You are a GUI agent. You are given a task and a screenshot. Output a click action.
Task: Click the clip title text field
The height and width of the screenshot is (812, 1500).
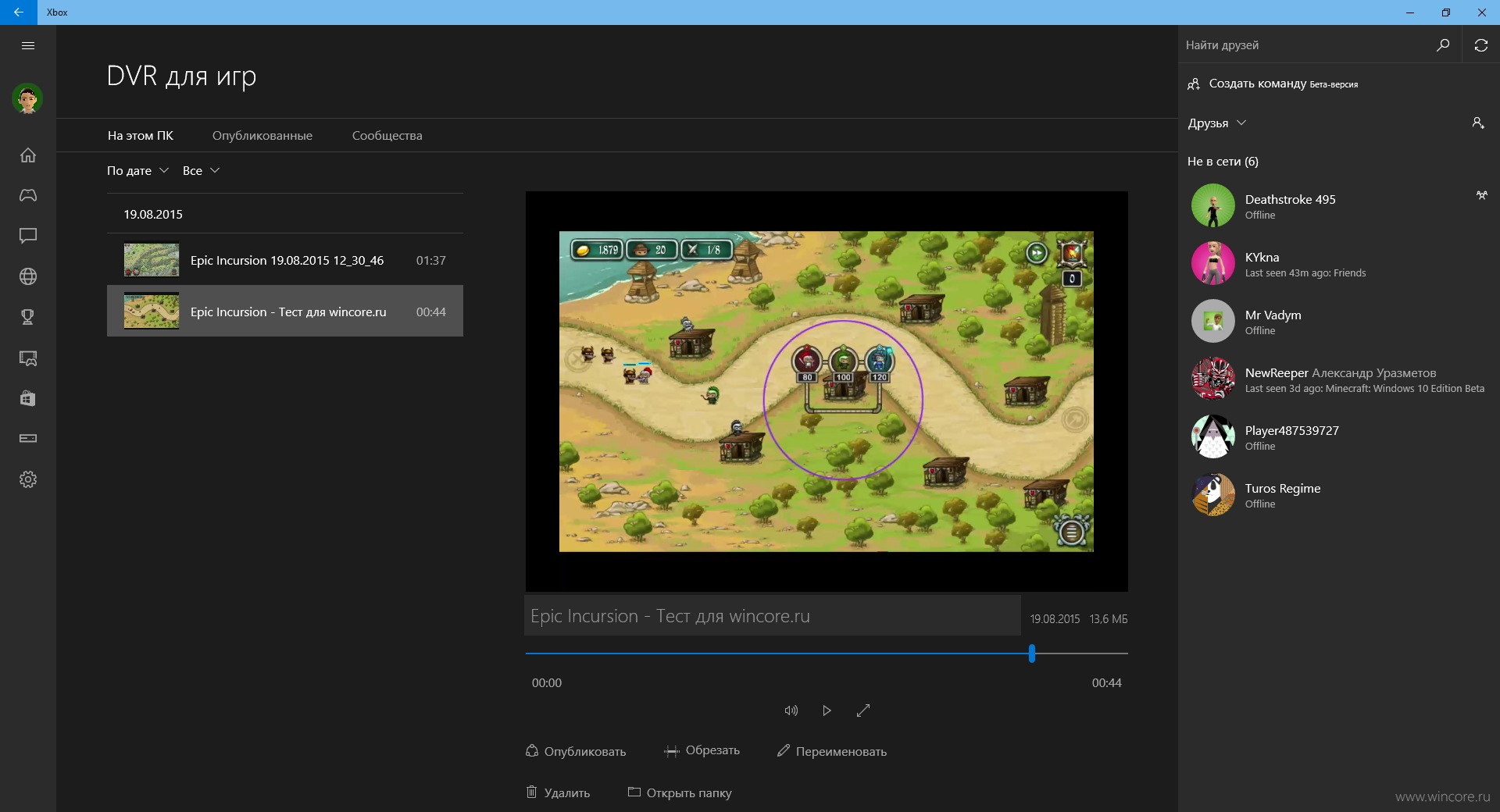click(x=773, y=615)
